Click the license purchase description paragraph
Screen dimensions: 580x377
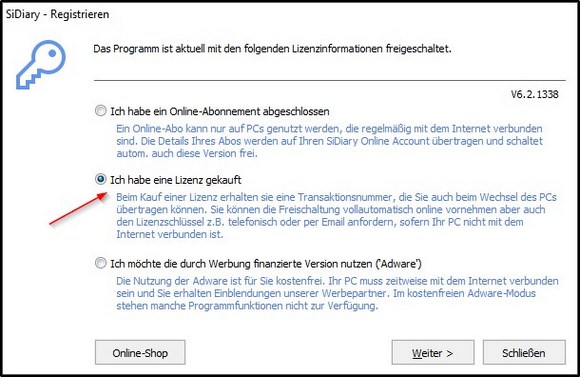coord(336,215)
